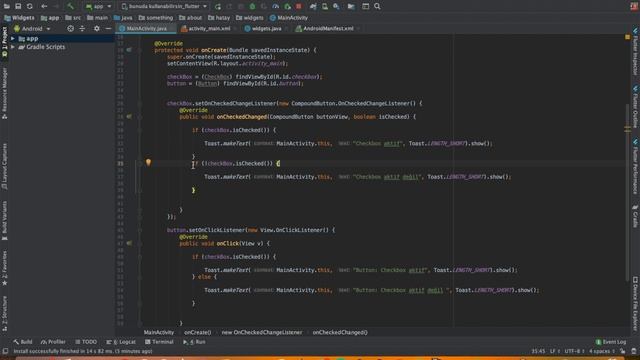The height and width of the screenshot is (360, 640).
Task: Open the UTF-8 encoding dropdown
Action: click(574, 351)
